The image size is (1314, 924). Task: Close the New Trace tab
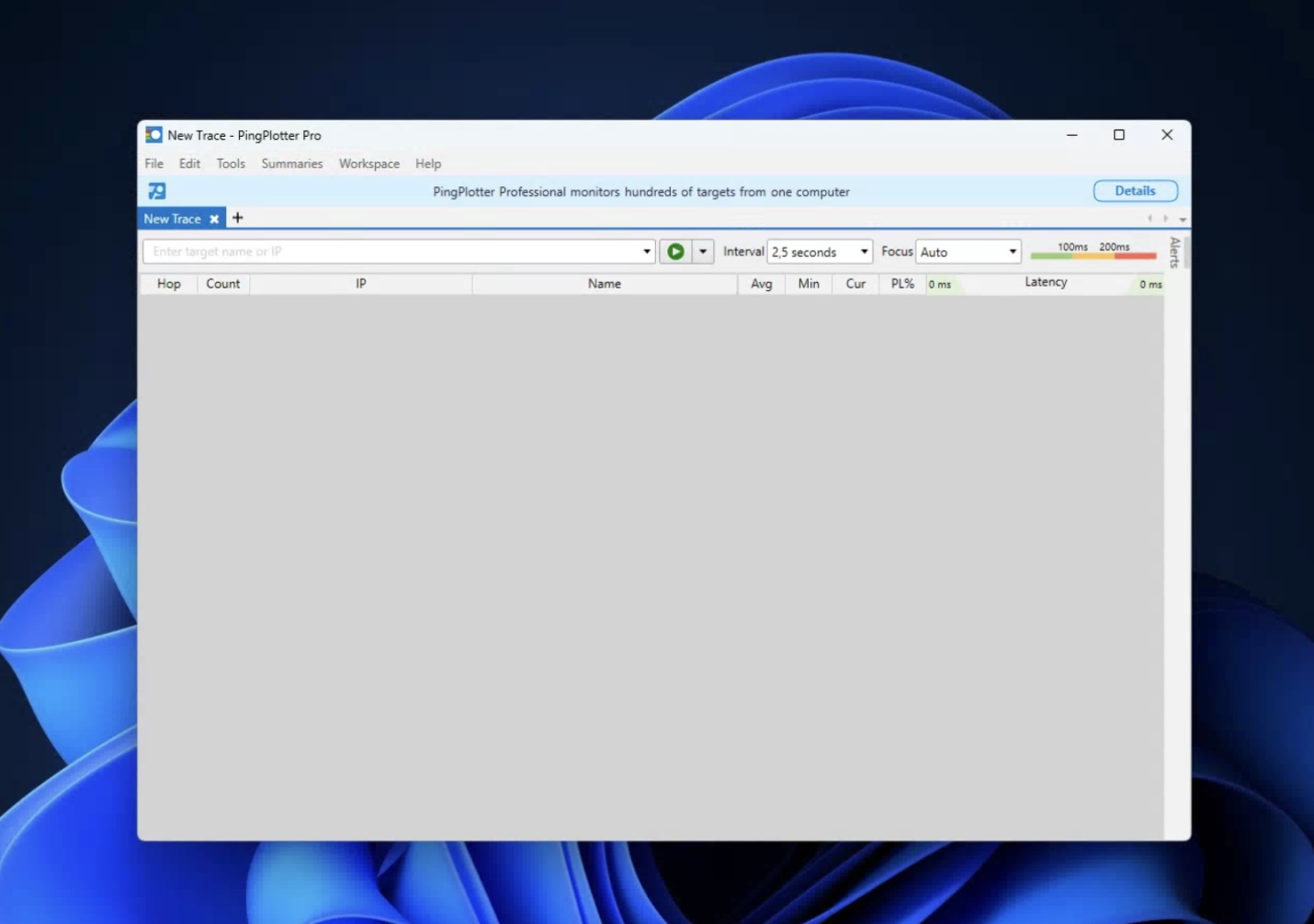coord(214,220)
